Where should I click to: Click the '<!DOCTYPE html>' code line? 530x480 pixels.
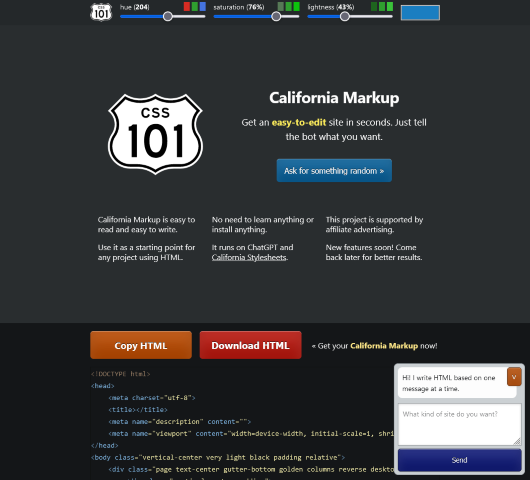[120, 374]
